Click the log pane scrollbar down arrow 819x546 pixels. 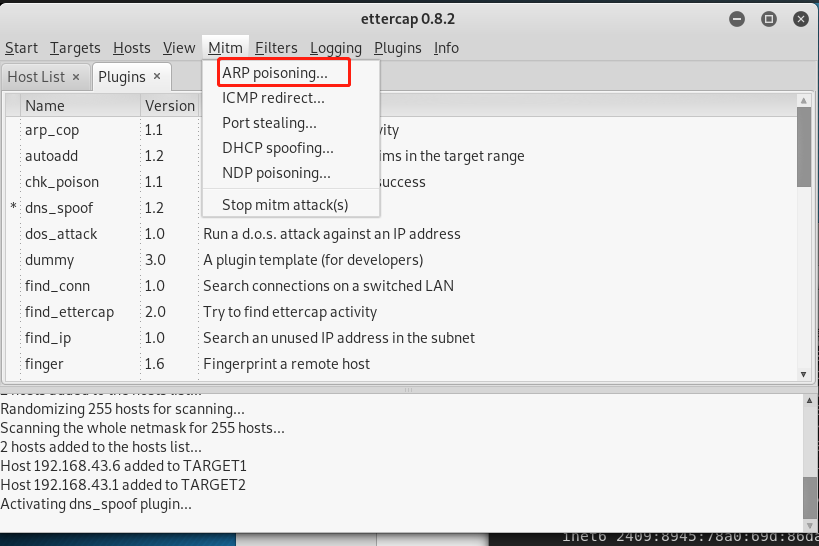(x=809, y=526)
